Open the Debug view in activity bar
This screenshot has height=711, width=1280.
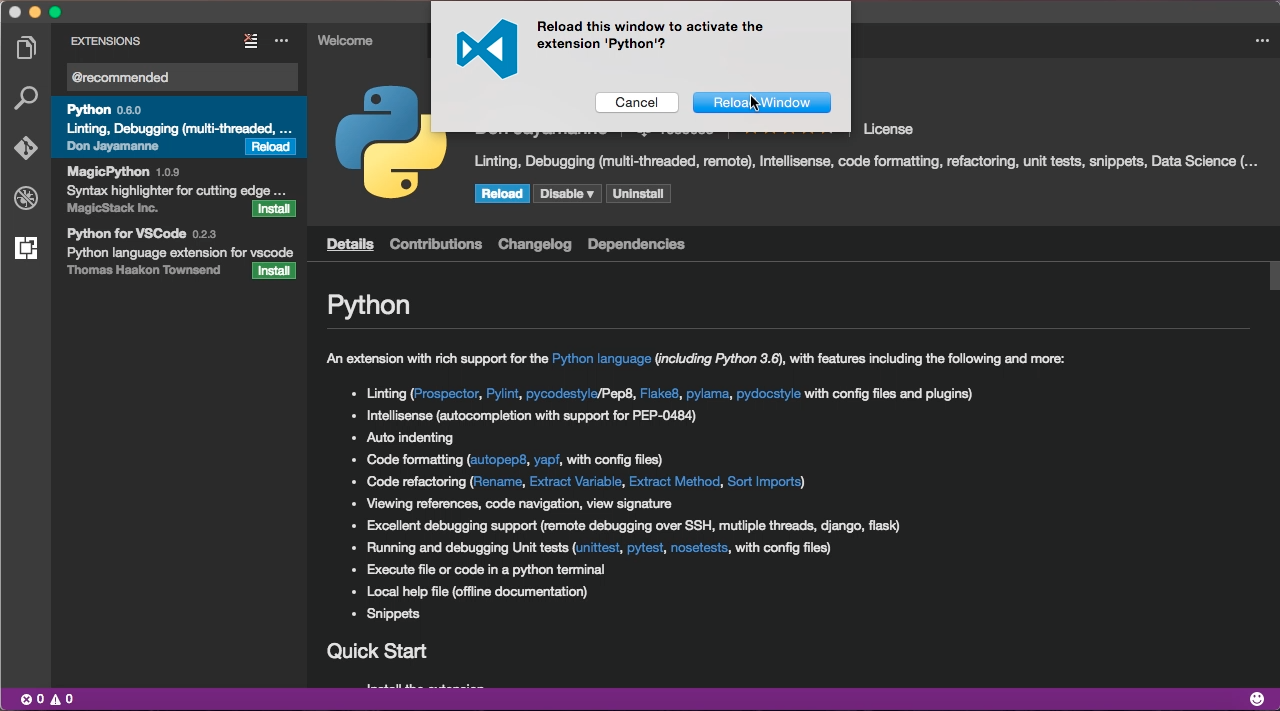coord(26,198)
